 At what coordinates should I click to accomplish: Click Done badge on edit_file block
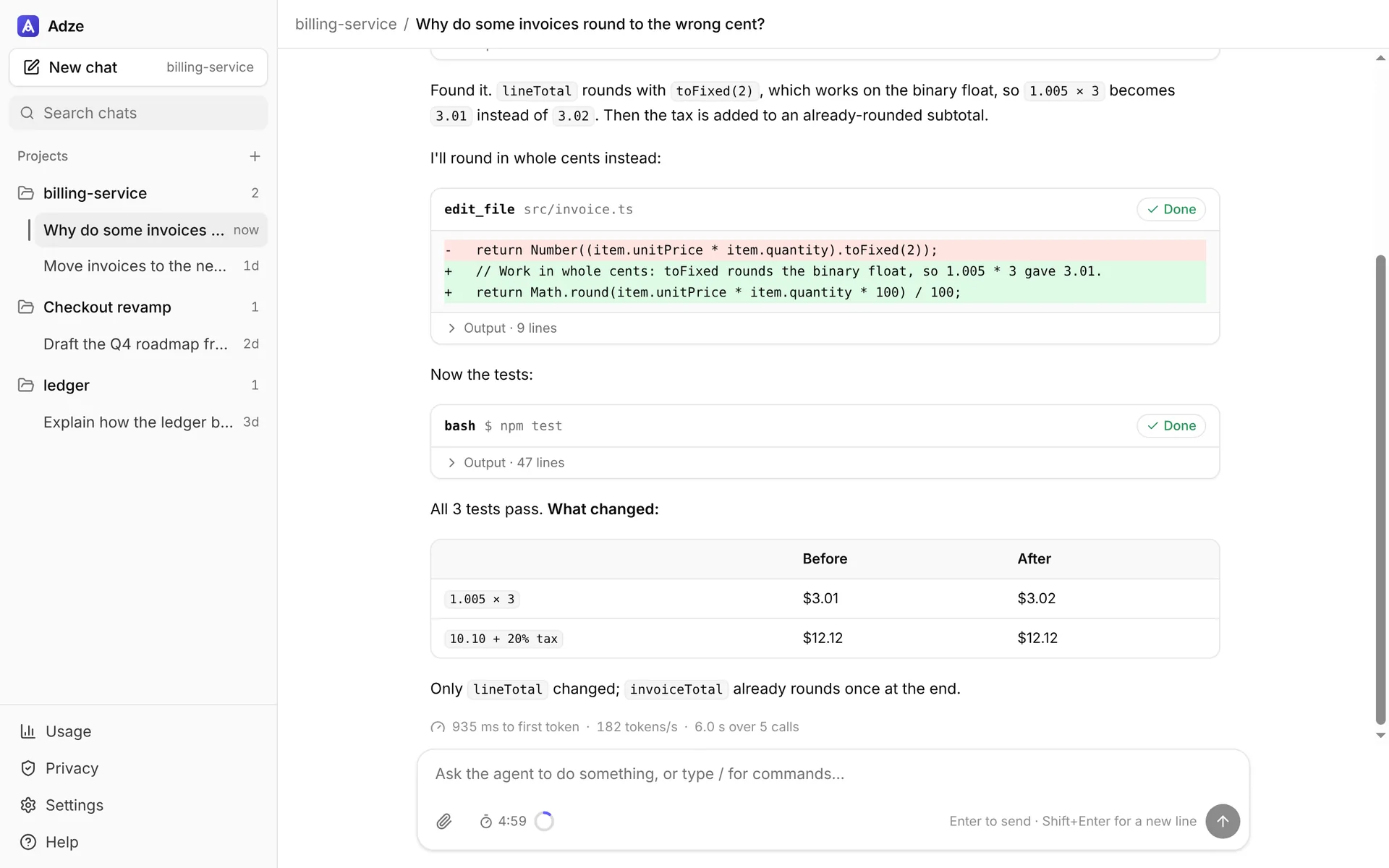click(x=1171, y=209)
